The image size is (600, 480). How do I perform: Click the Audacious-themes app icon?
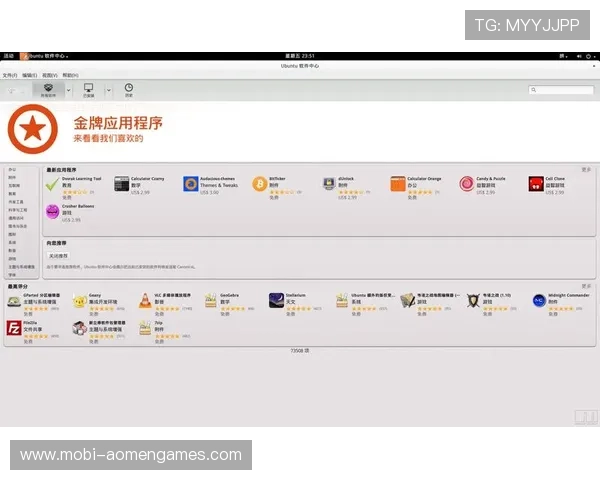tap(191, 184)
